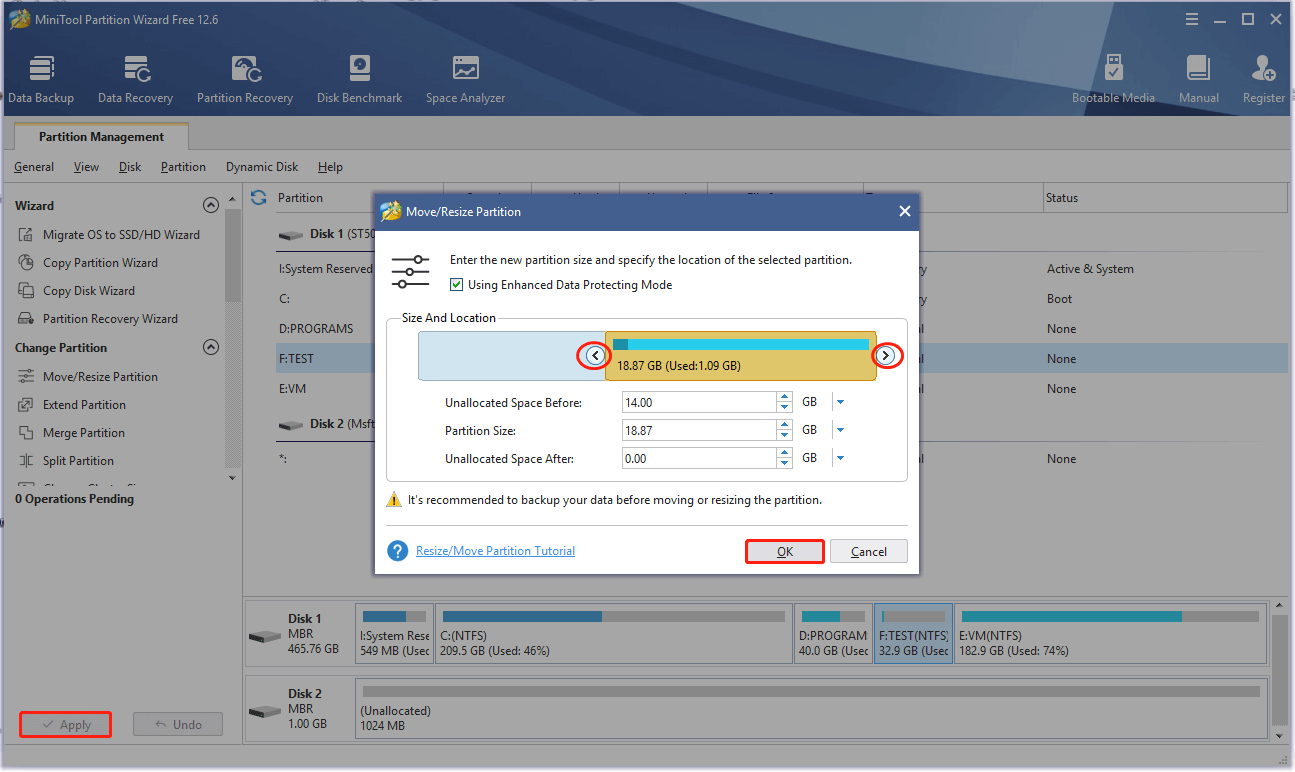Open the Disk menu
This screenshot has width=1295, height=772.
[130, 167]
